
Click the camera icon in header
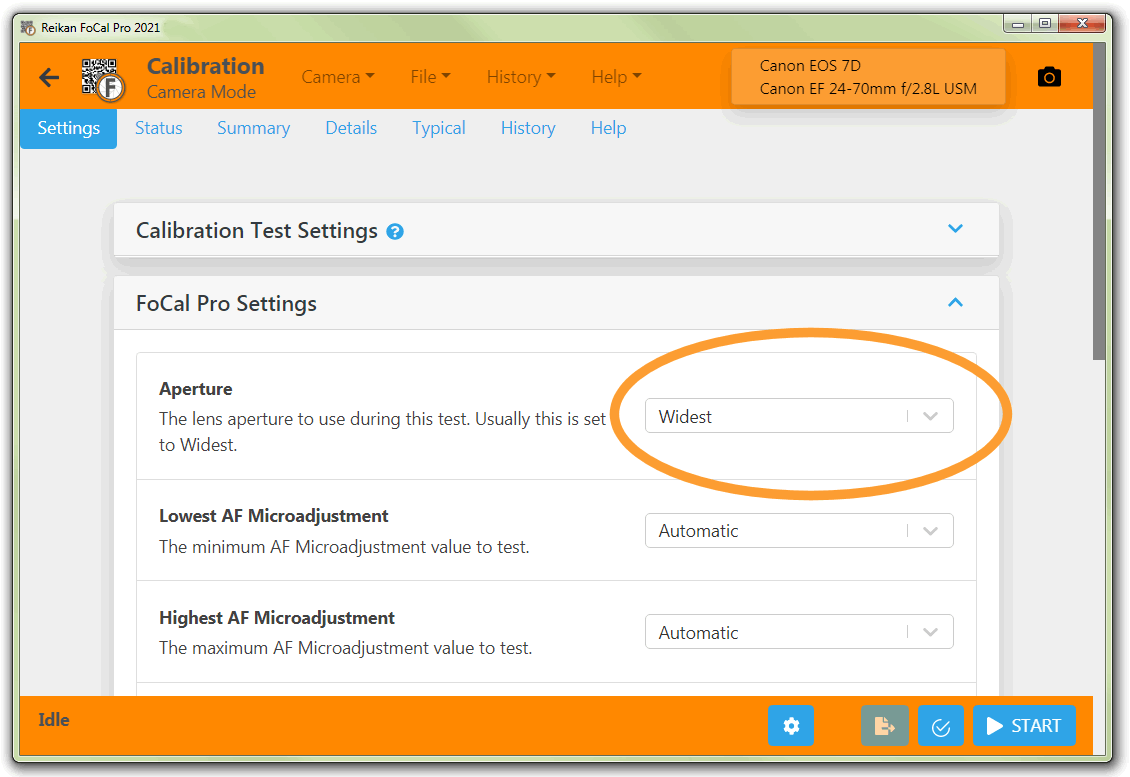pyautogui.click(x=1049, y=76)
